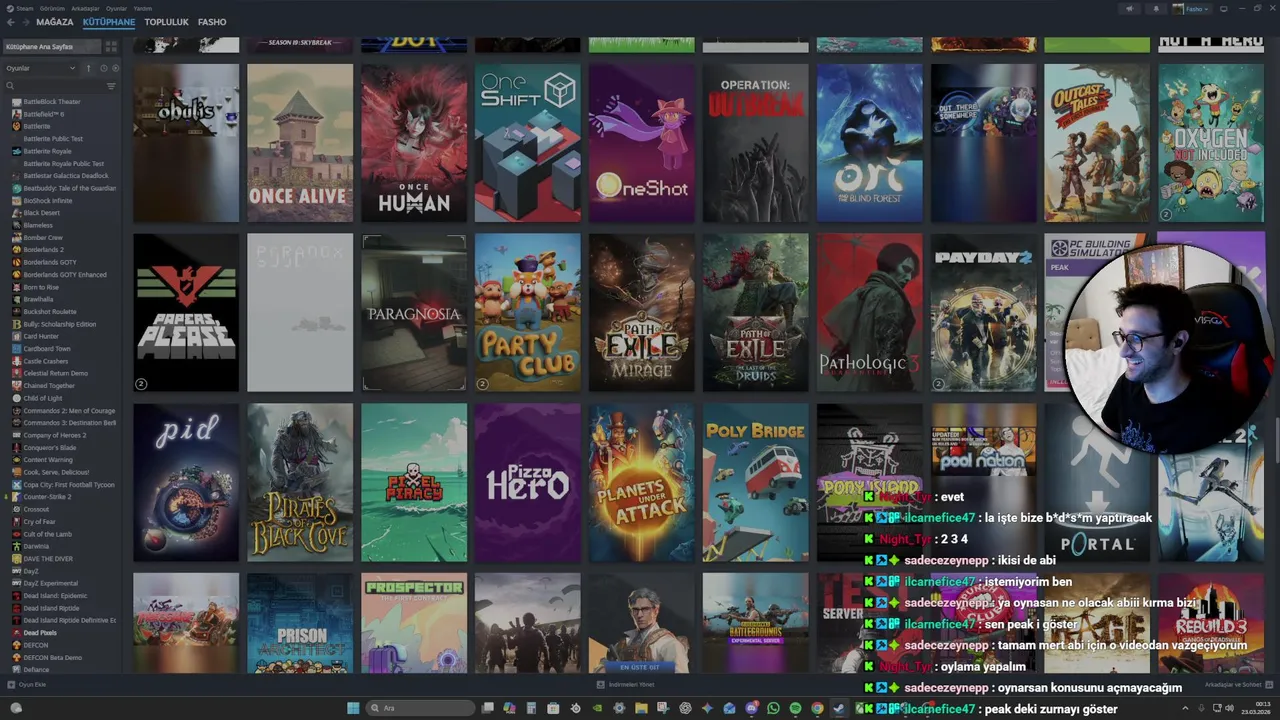Click the recent activity clock icon
The width and height of the screenshot is (1280, 720).
103,68
